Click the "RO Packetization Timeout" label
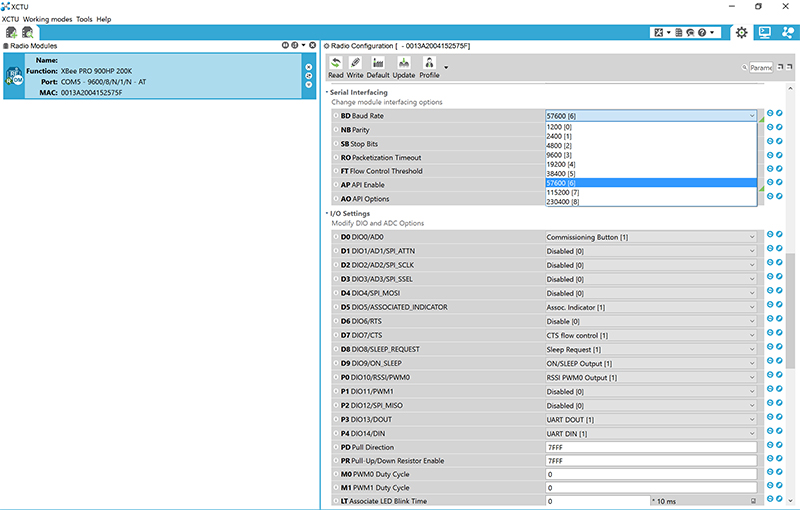 pyautogui.click(x=381, y=158)
